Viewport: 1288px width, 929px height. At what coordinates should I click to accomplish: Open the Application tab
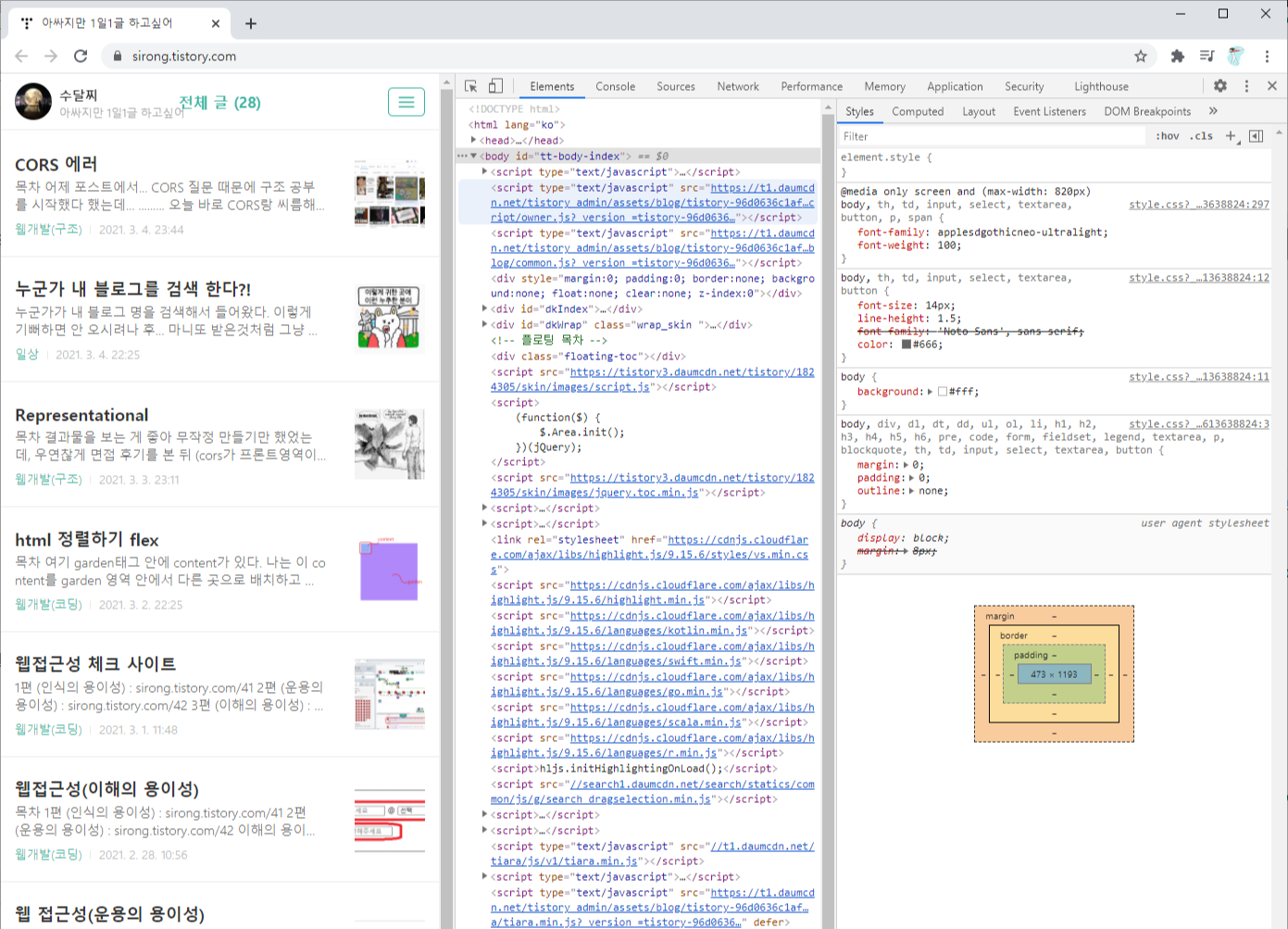pos(955,86)
